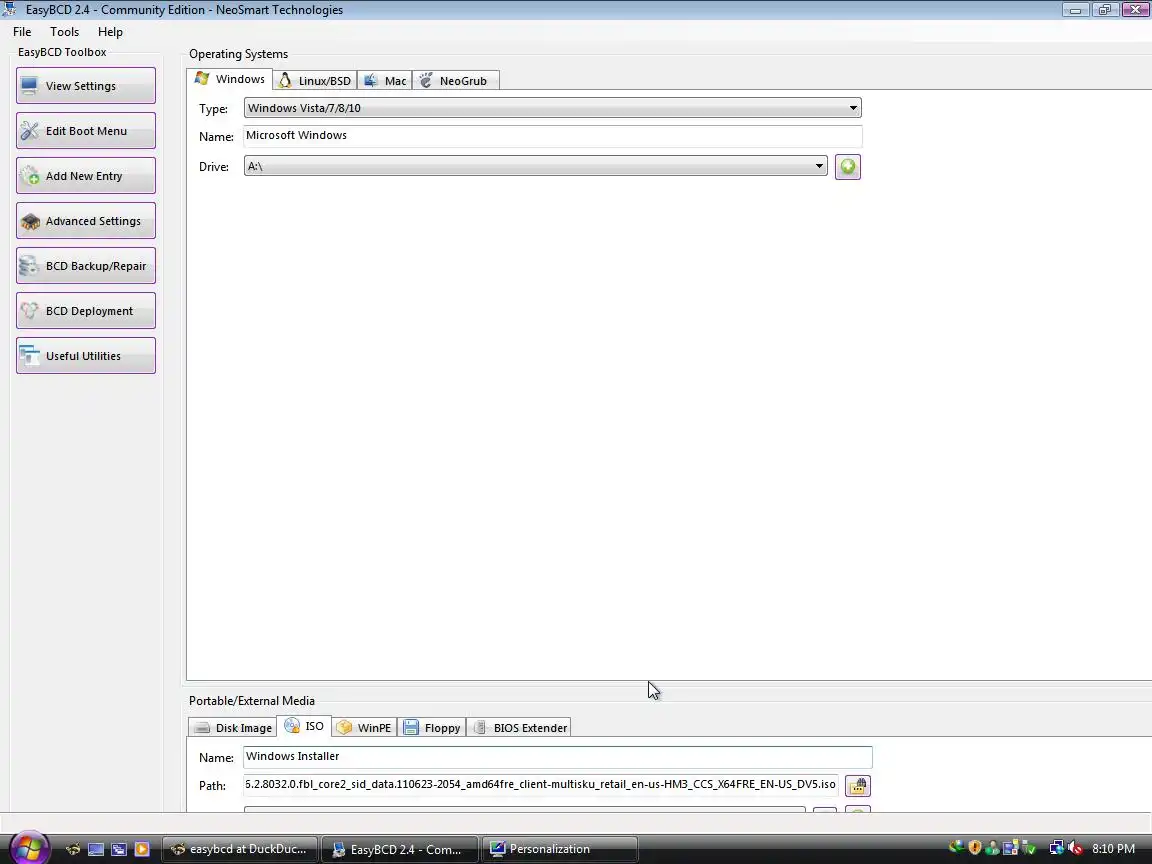Viewport: 1152px width, 864px height.
Task: Expand the Drive dropdown showing A:\
Action: click(536, 166)
